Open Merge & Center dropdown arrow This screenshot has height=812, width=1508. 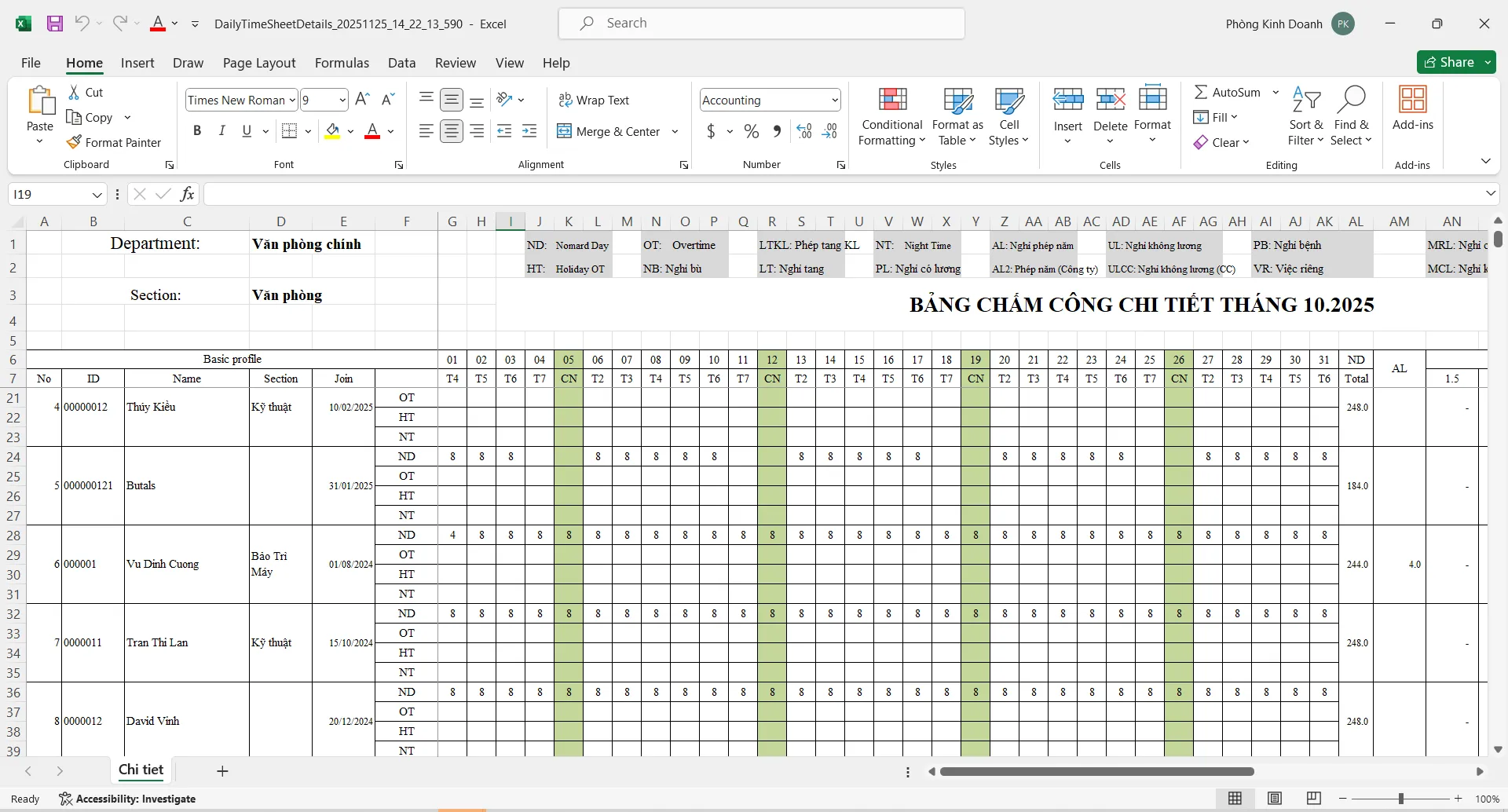[x=675, y=131]
